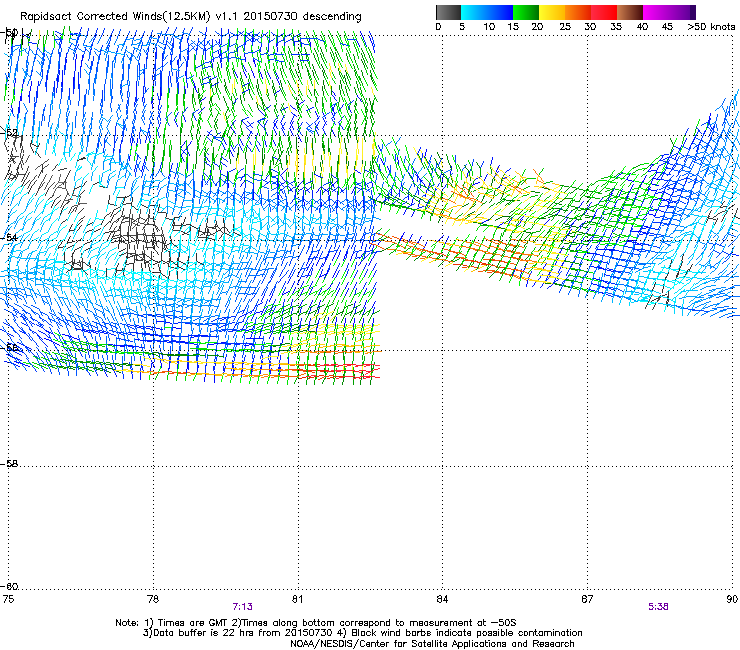The width and height of the screenshot is (740, 650).
Task: Click the red 30-35 knots legend segment
Action: point(604,12)
